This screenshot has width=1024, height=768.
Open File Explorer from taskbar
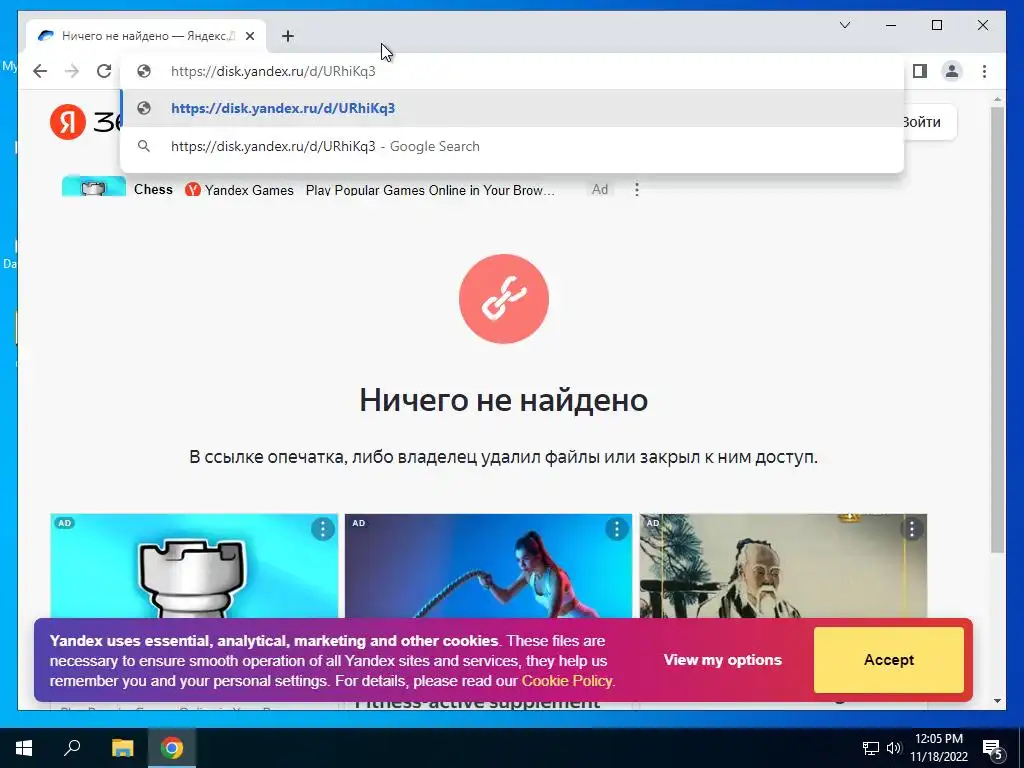tap(122, 748)
